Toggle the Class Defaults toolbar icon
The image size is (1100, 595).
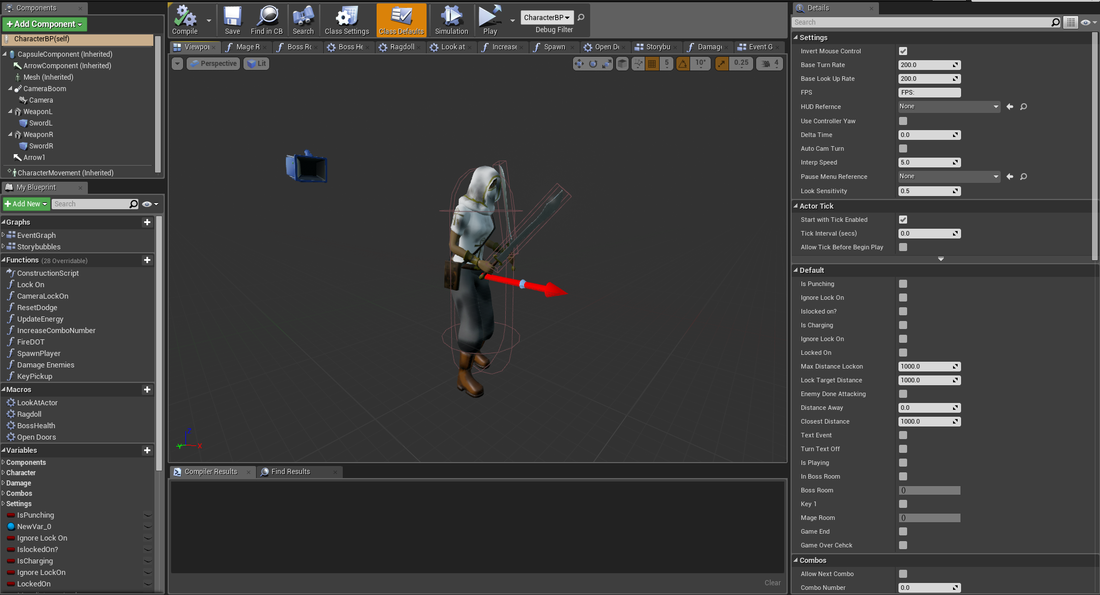coord(401,17)
